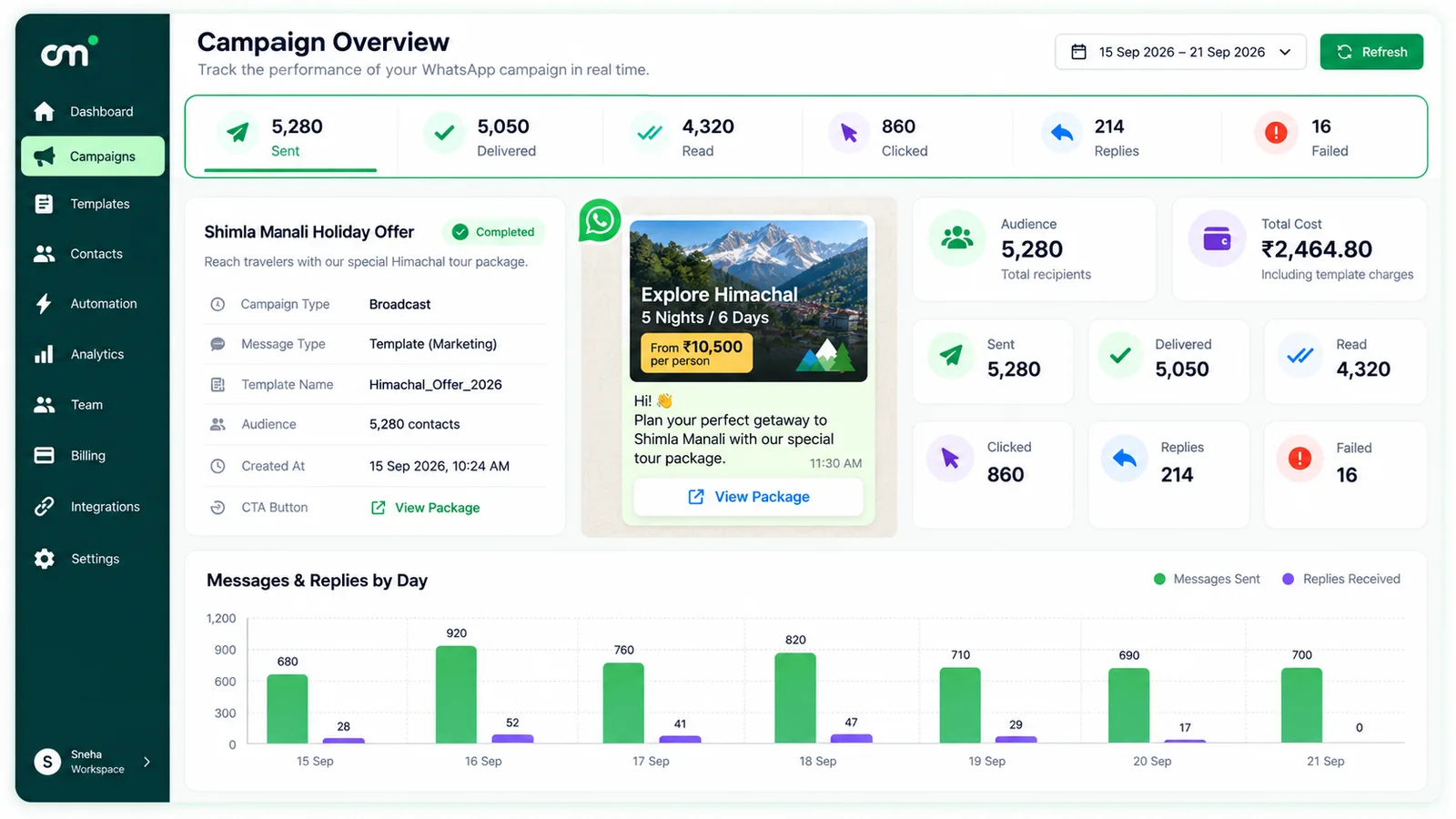Click the From ₹10,500 per person price tag
Screen dimensions: 1456x819
pos(696,353)
